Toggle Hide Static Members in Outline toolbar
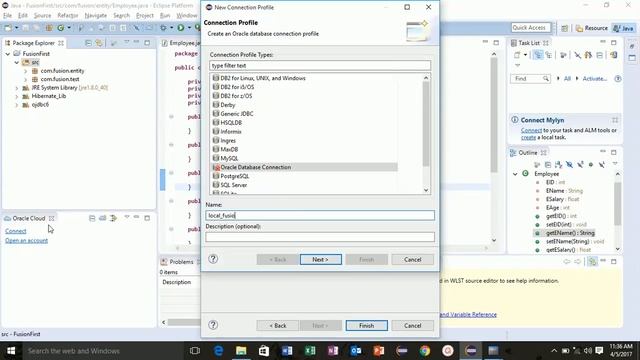 [580, 164]
